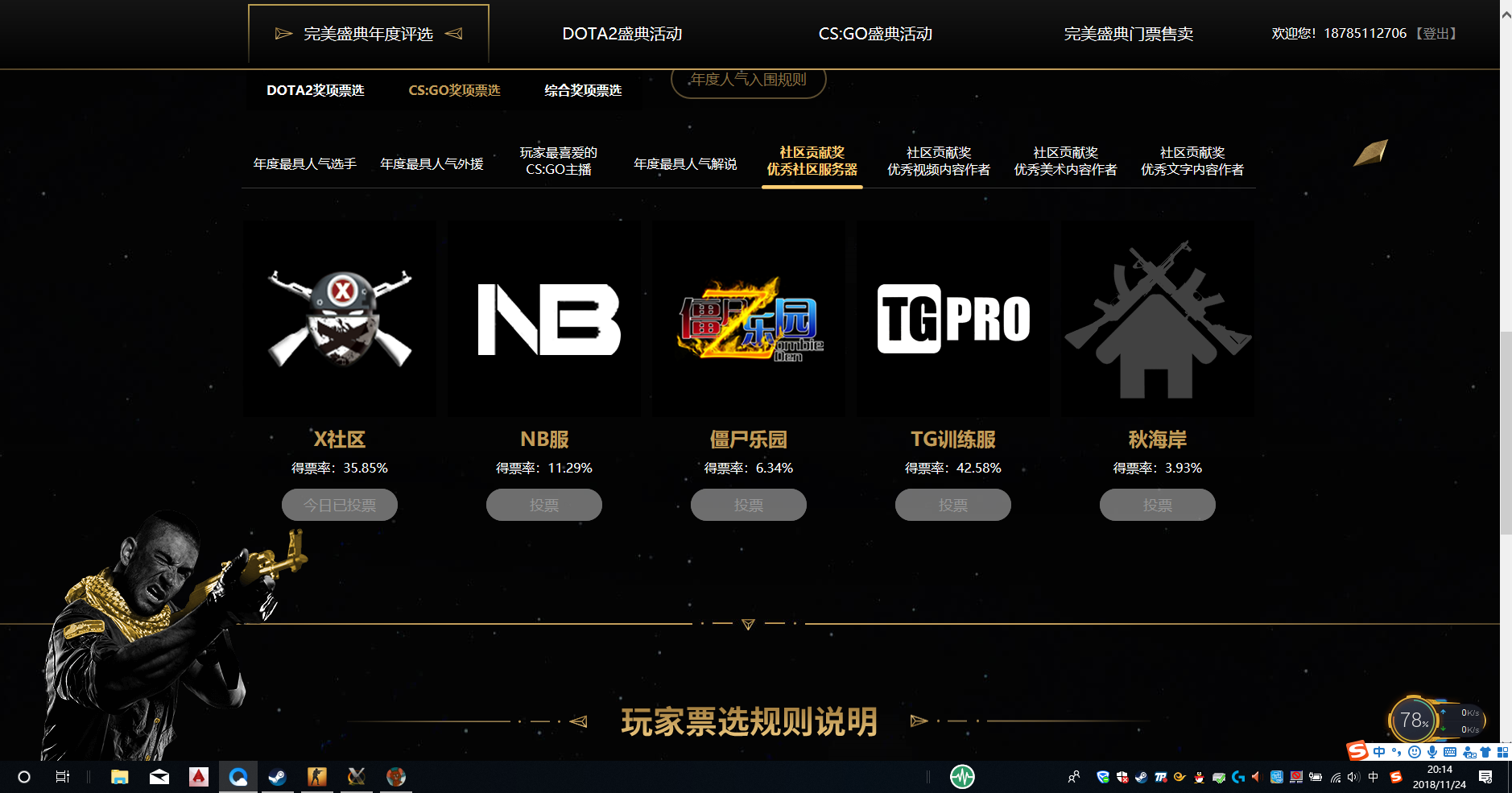Viewport: 1512px width, 793px height.
Task: Open 年度人气入围规则 rules button
Action: (x=748, y=80)
